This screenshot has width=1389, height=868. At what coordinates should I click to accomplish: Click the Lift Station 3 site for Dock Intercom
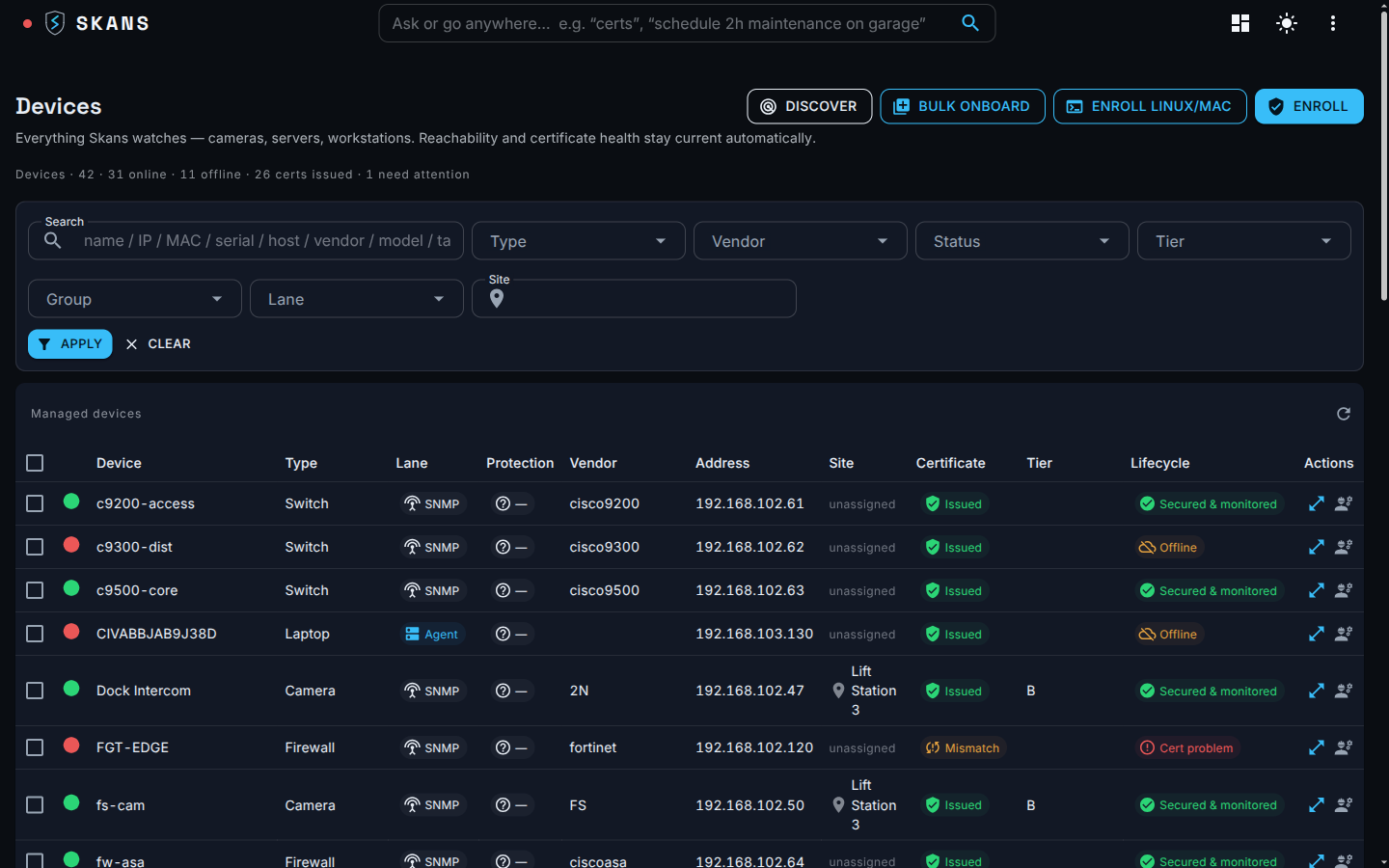864,691
